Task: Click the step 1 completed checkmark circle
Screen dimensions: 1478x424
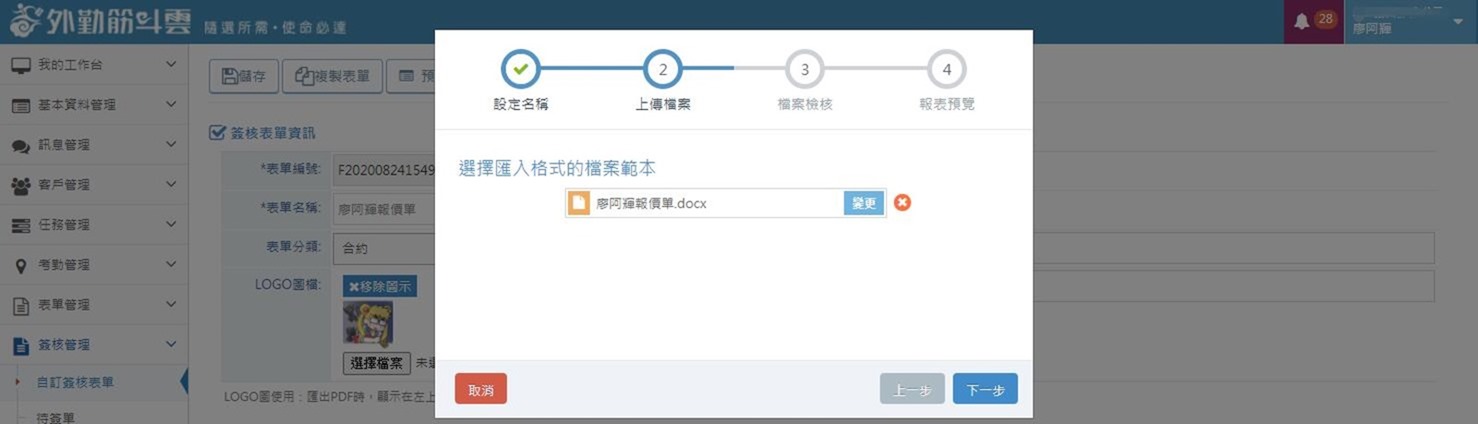Action: [x=520, y=70]
